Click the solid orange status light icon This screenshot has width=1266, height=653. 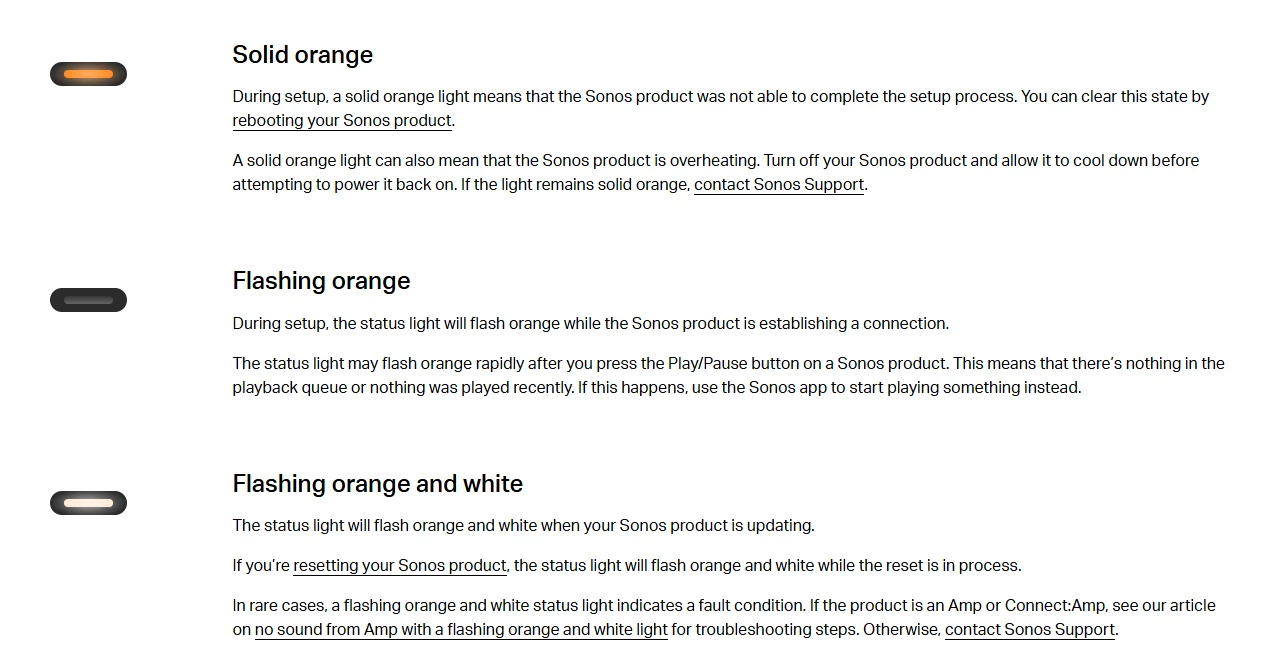click(88, 74)
